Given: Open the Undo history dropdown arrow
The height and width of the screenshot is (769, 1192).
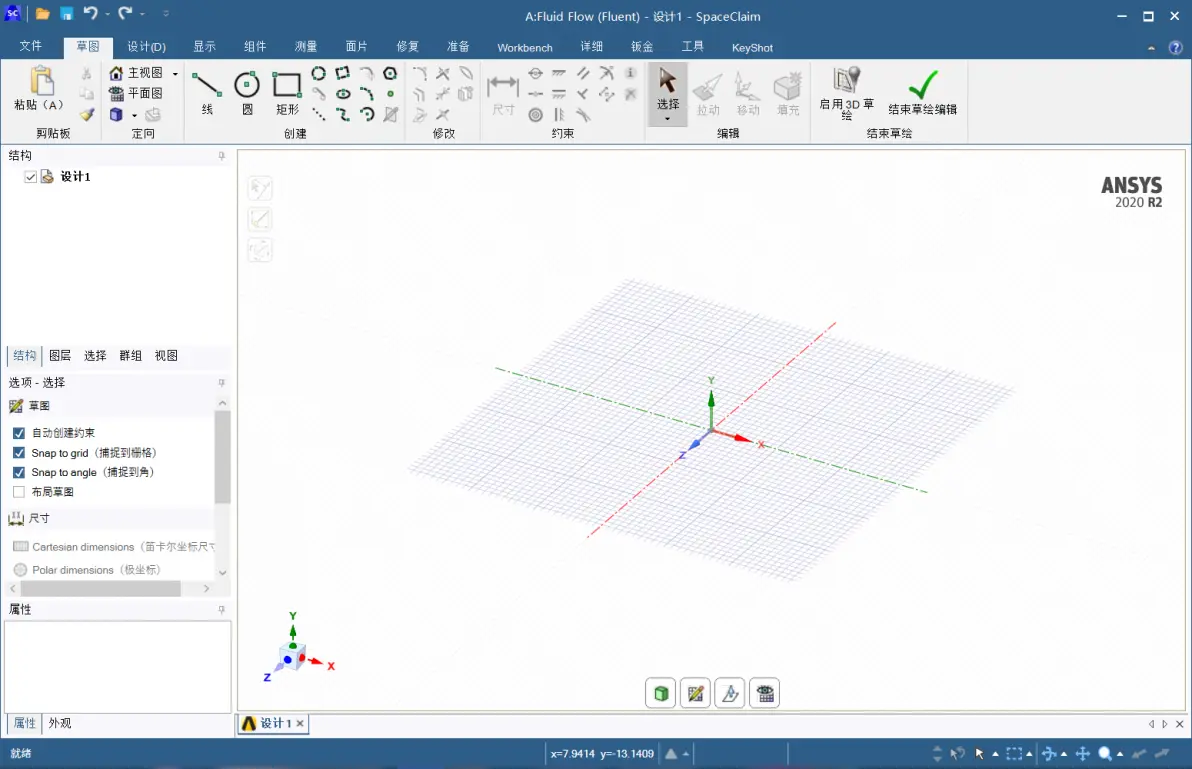Looking at the screenshot, I should (x=107, y=14).
